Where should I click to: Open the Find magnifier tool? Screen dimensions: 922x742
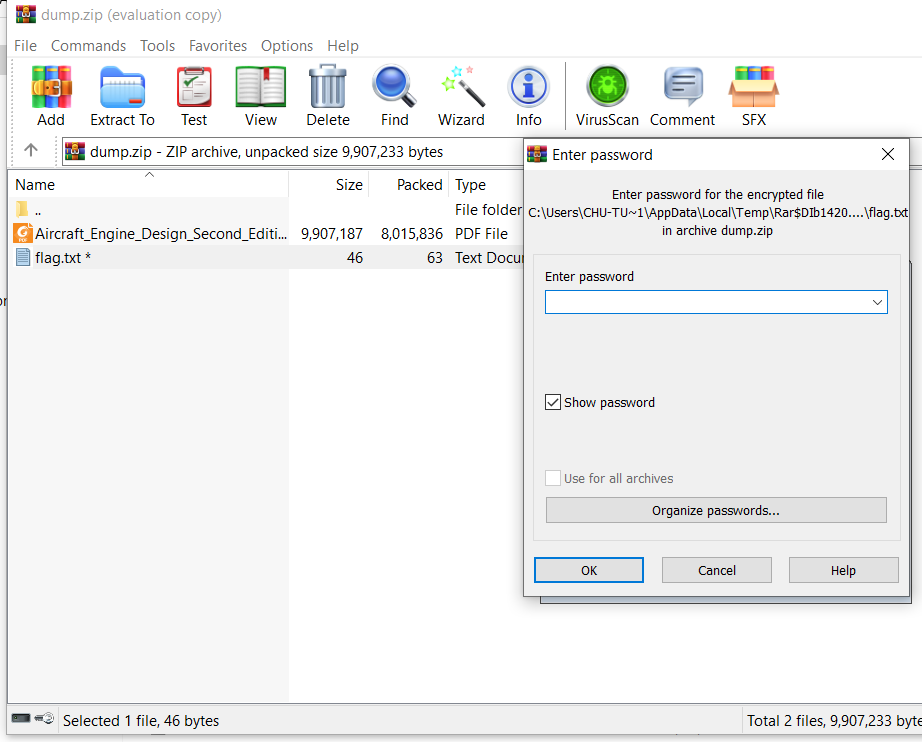pyautogui.click(x=394, y=86)
